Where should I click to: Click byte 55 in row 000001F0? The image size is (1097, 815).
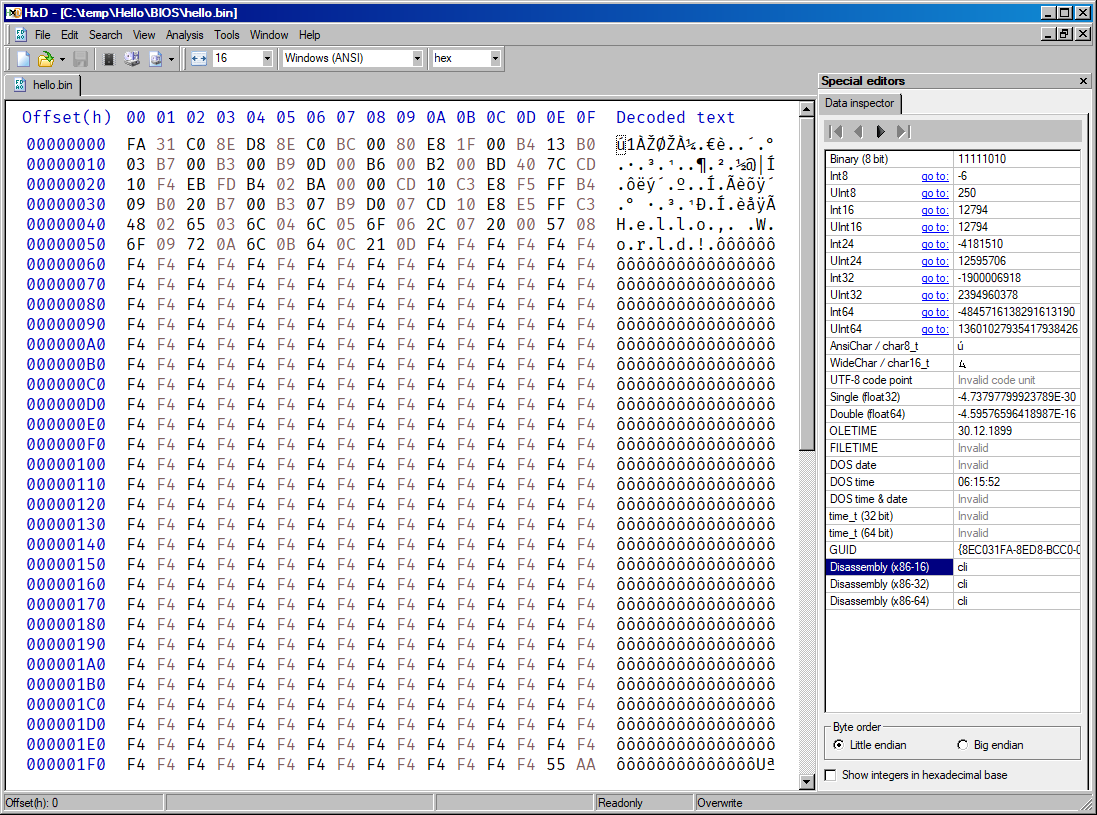tap(555, 765)
